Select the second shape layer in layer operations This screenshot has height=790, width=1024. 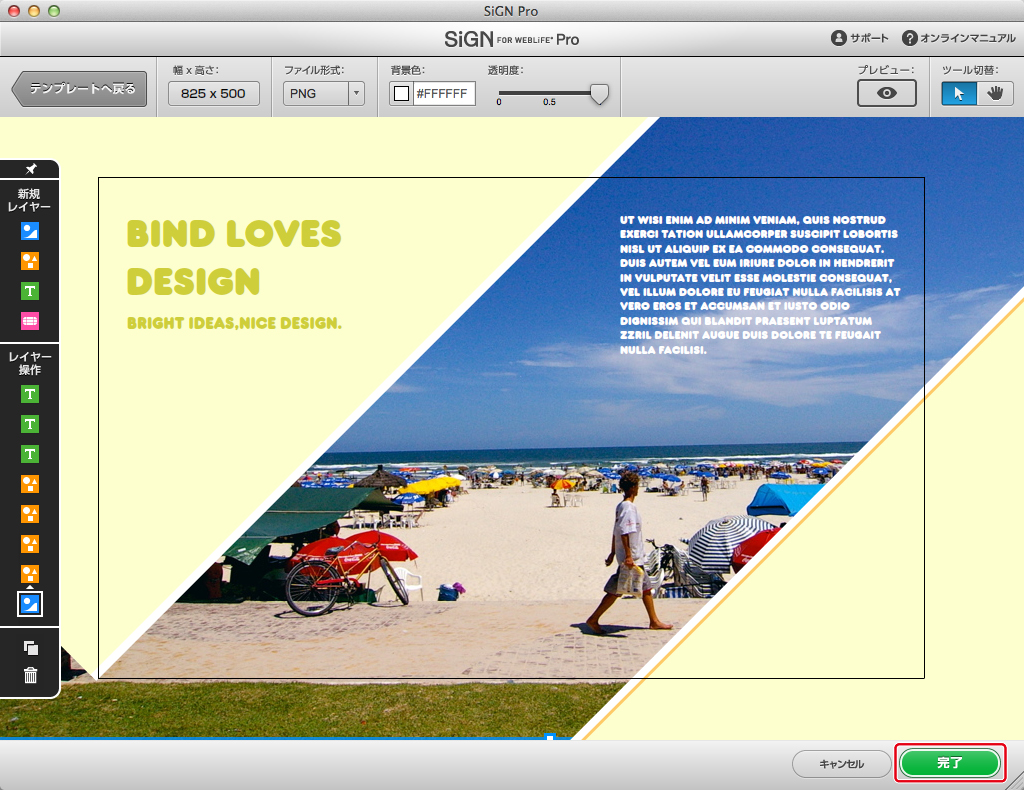pos(30,514)
